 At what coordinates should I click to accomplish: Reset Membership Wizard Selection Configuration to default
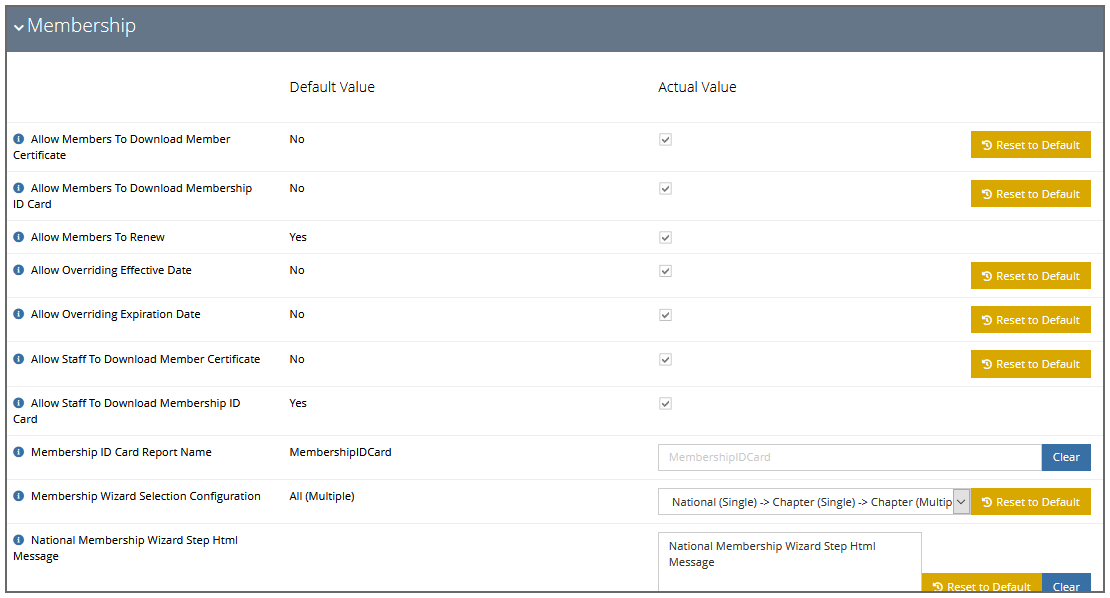click(1031, 502)
